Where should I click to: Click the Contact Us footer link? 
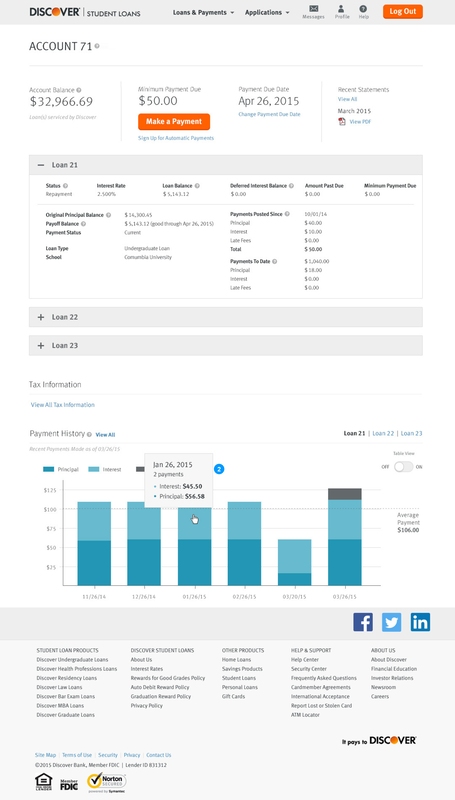point(159,755)
